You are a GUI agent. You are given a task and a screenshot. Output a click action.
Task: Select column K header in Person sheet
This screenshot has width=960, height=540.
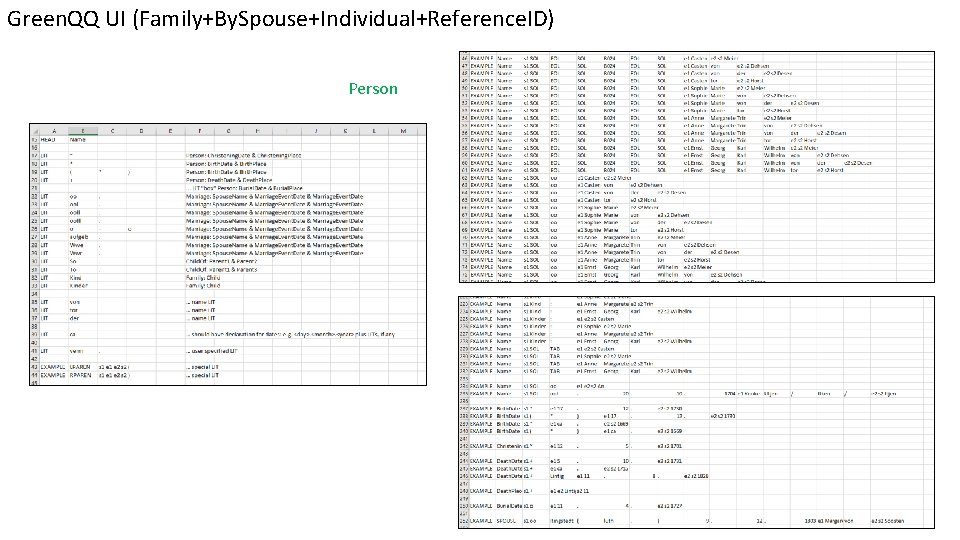point(345,131)
